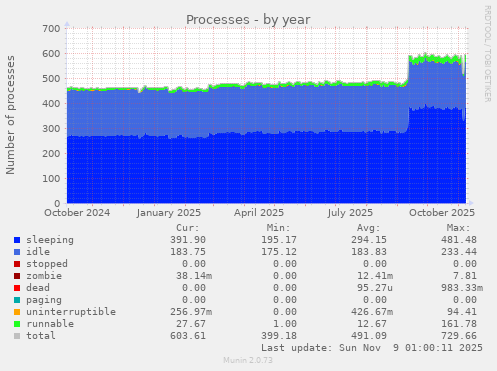The width and height of the screenshot is (497, 371).
Task: Click the 'paging' legend label
Action: point(44,300)
